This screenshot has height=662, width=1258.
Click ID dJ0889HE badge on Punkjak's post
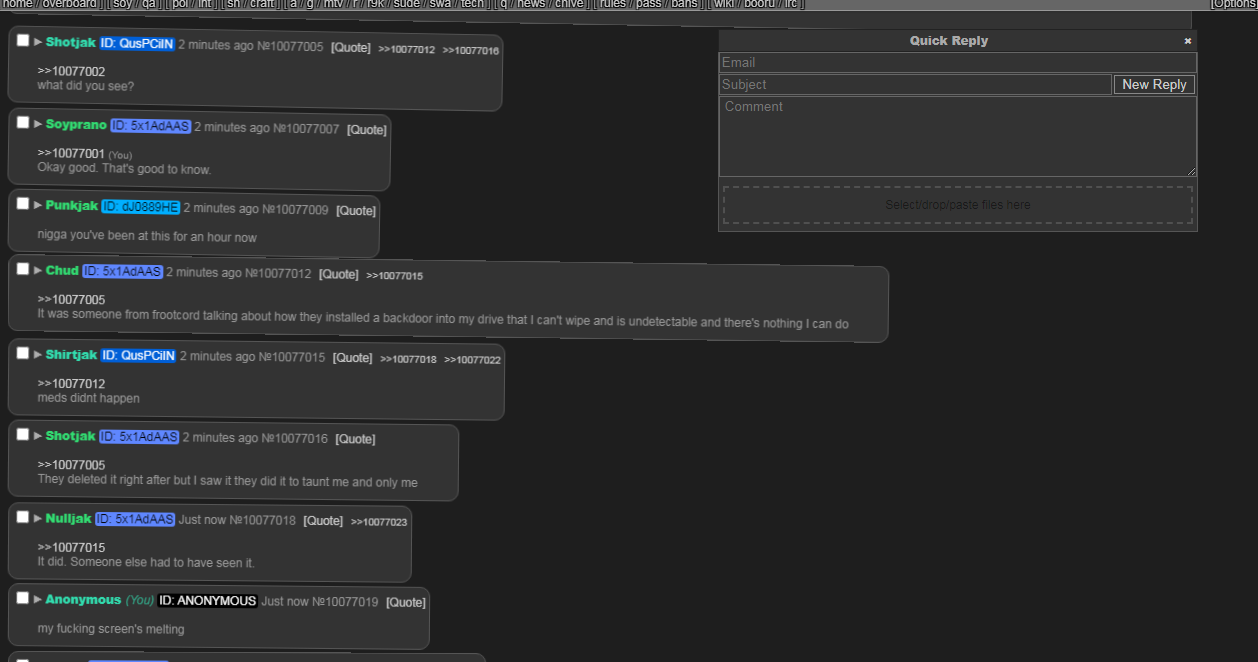(x=140, y=207)
